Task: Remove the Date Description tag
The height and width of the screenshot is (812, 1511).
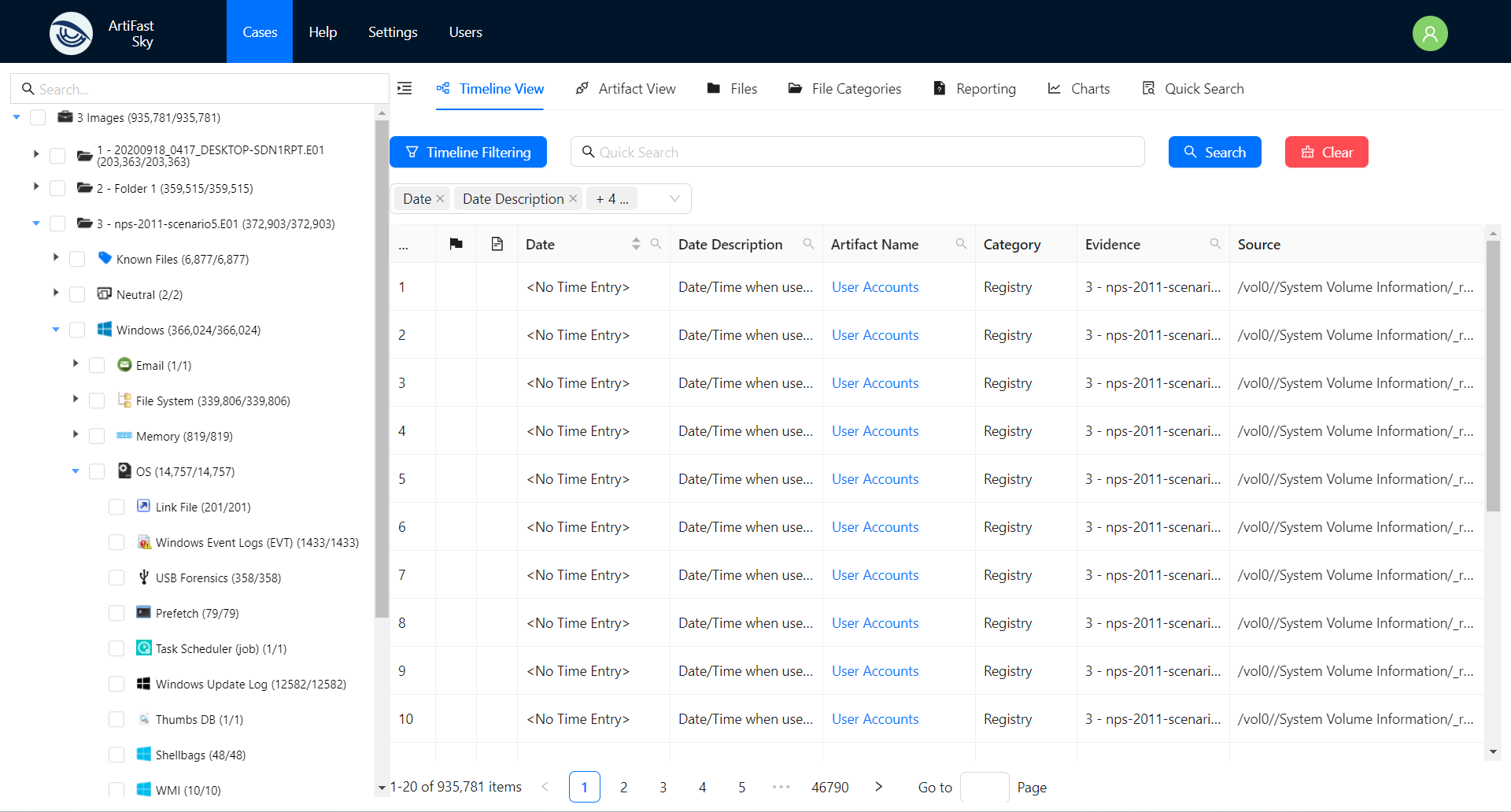Action: pyautogui.click(x=573, y=199)
